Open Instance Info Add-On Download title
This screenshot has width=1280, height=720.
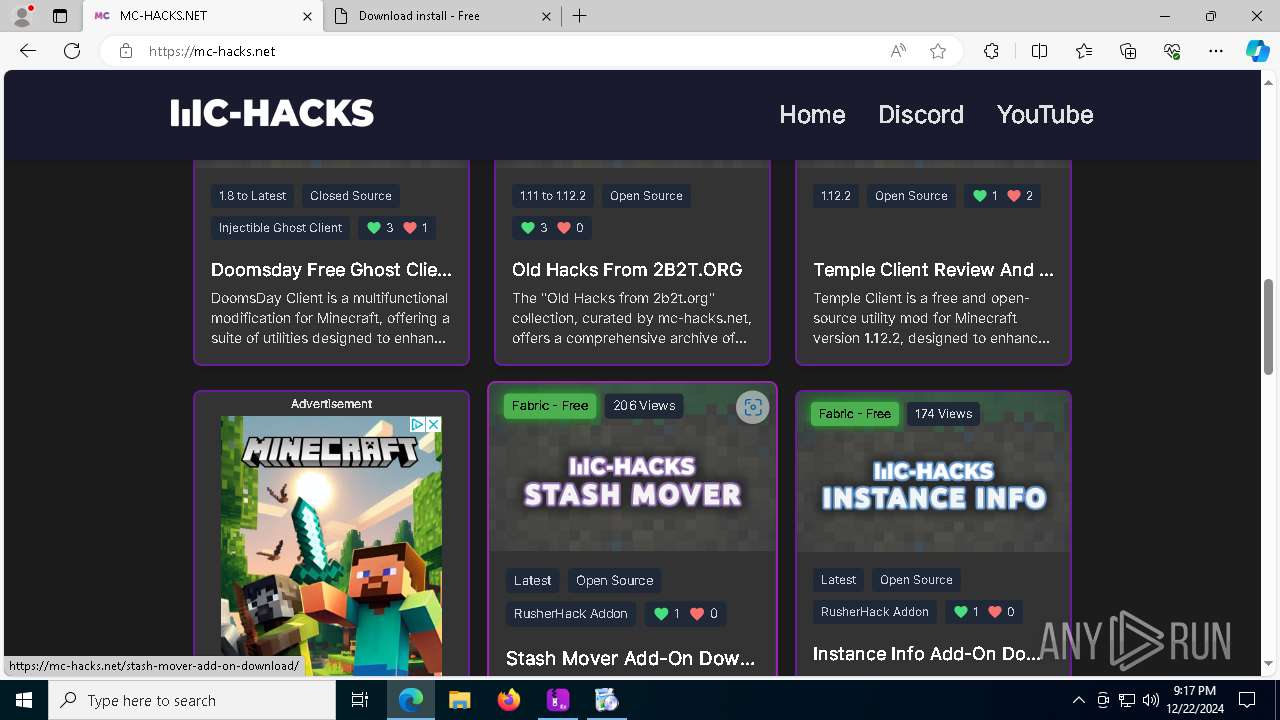click(x=927, y=654)
